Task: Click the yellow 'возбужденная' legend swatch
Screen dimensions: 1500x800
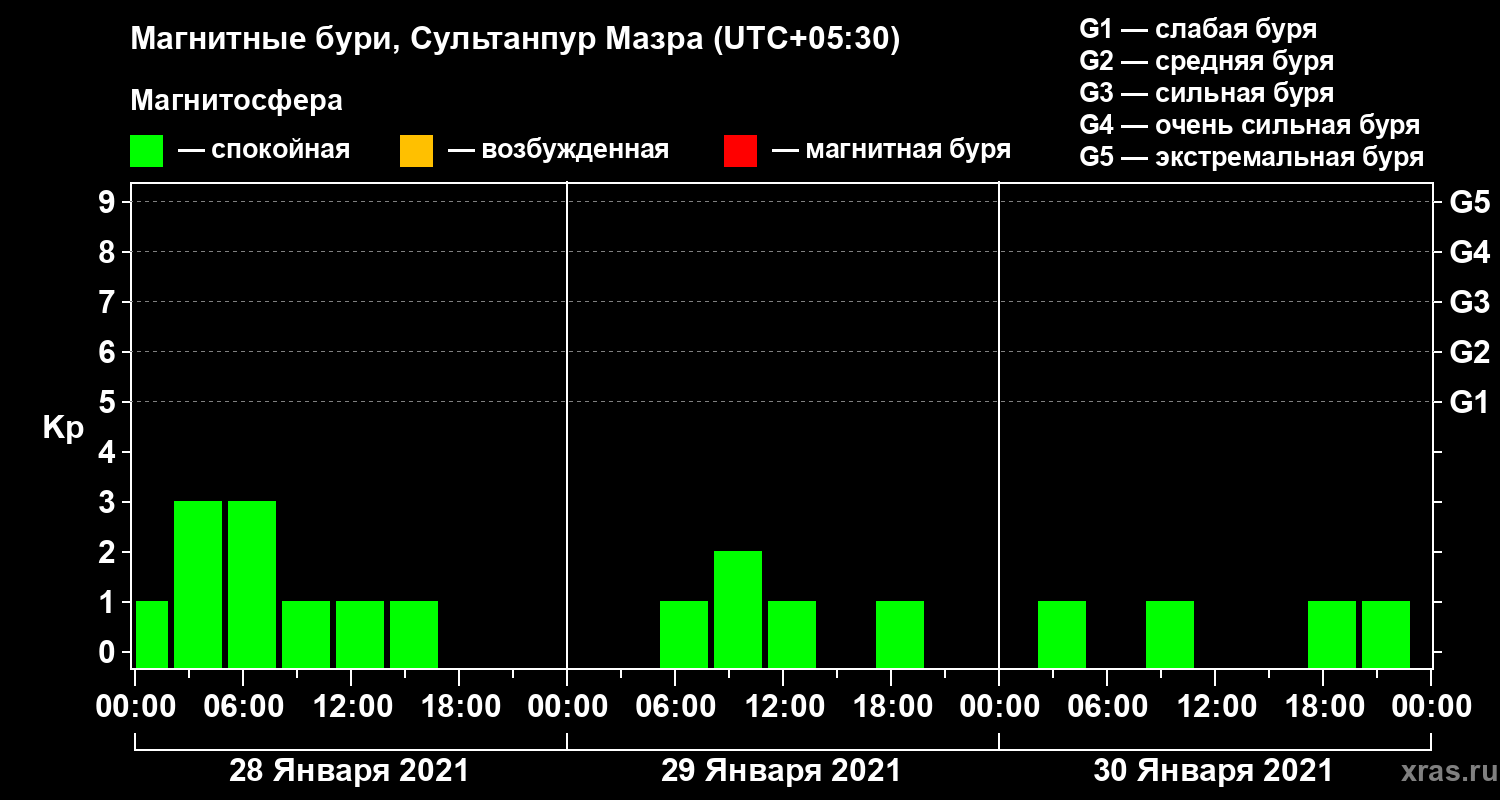Action: [x=416, y=151]
